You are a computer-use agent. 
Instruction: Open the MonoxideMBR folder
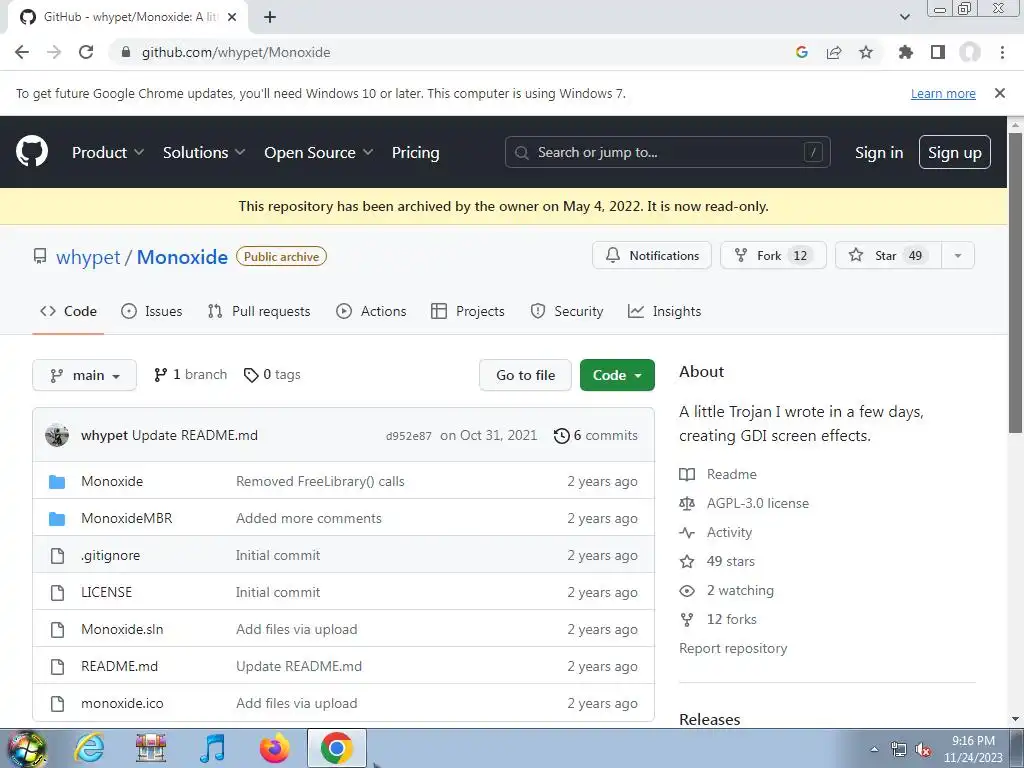[127, 519]
